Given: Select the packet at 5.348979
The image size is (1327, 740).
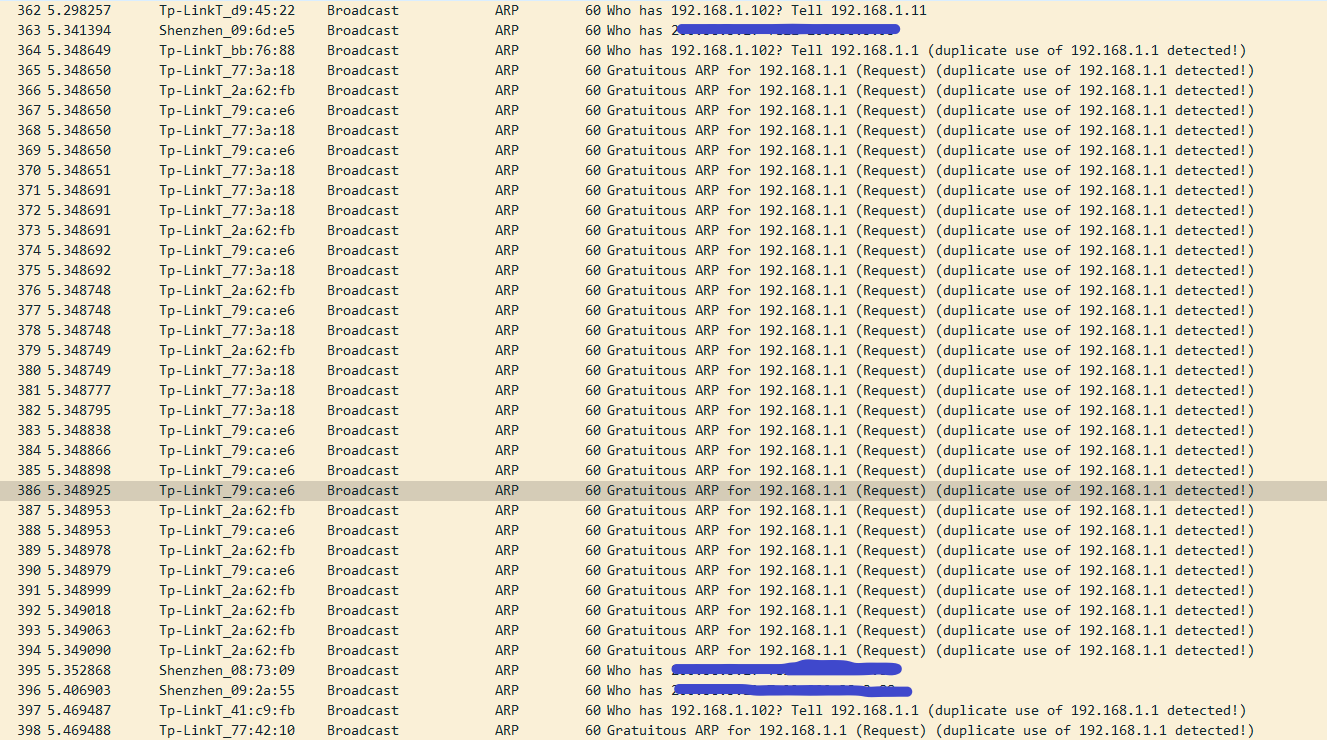Looking at the screenshot, I should tap(663, 570).
